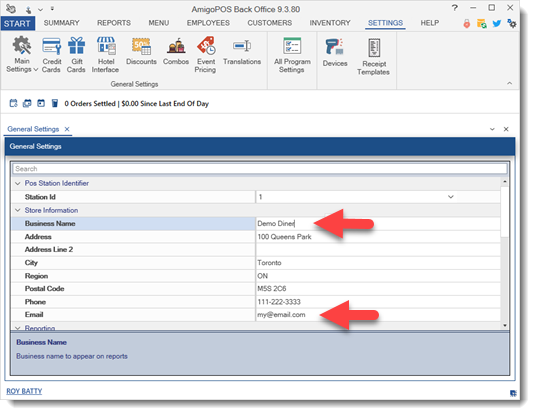
Task: Switch to the HELP tab
Action: tap(430, 23)
